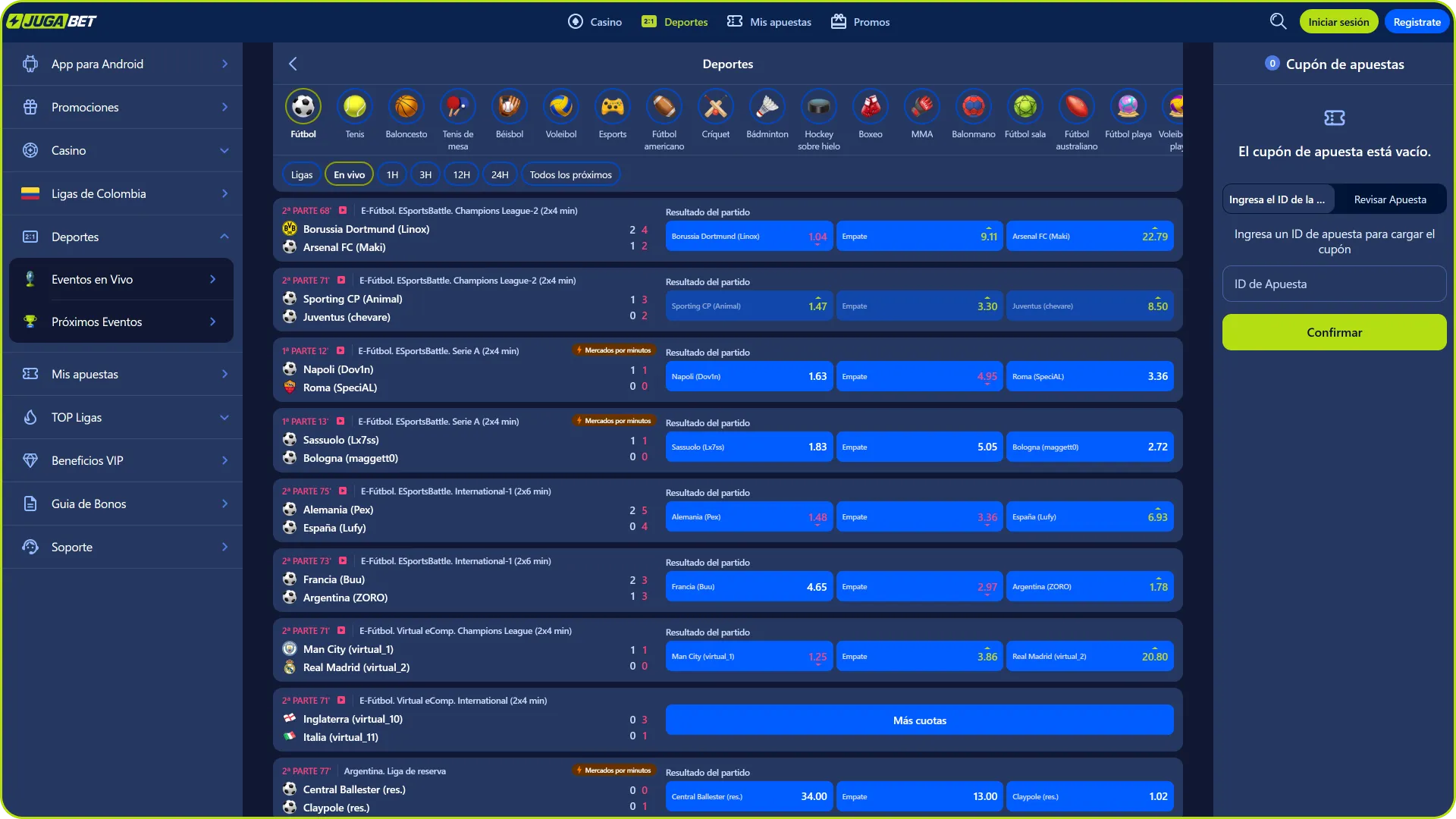Select the 12H time filter
This screenshot has height=819, width=1456.
[x=462, y=174]
